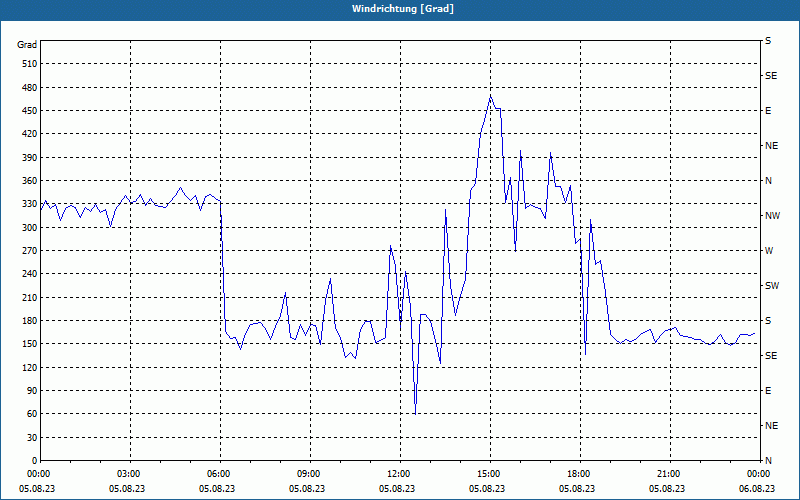Click the NW compass label on right axis

pyautogui.click(x=772, y=216)
